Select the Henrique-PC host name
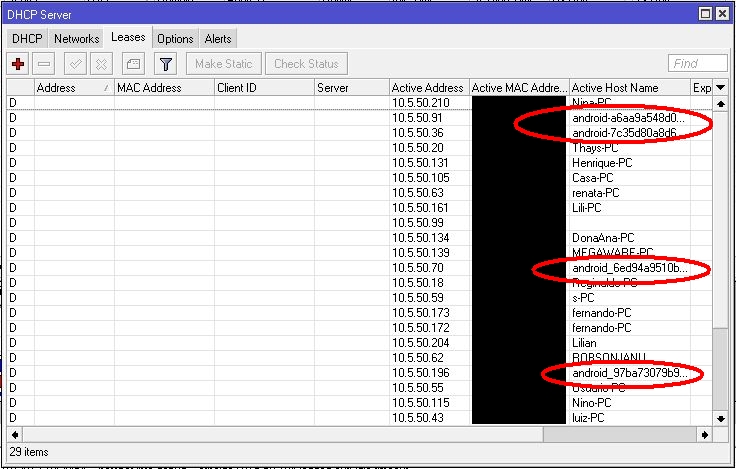Screen dimensions: 736x469 [602, 163]
